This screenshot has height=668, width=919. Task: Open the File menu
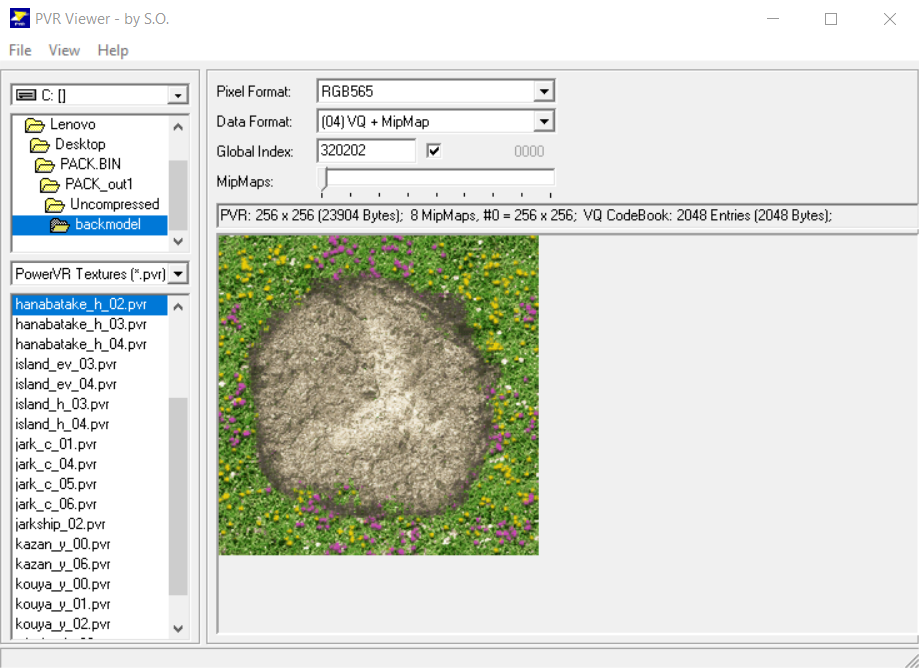[20, 50]
